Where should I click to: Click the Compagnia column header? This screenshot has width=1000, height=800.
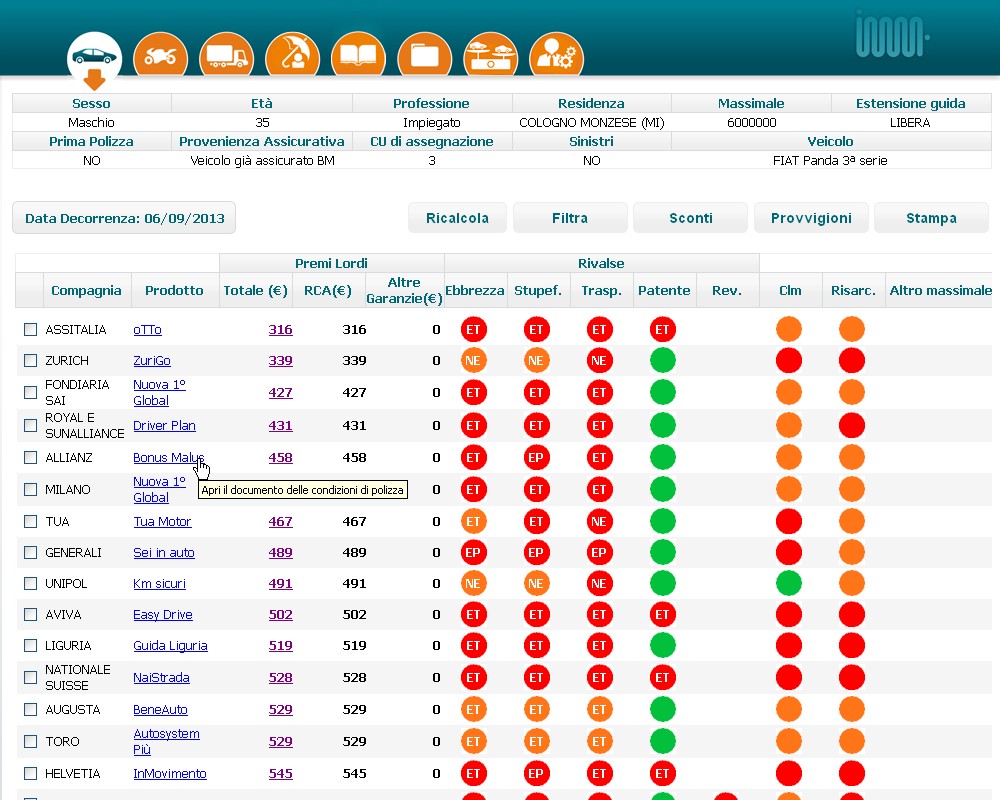pyautogui.click(x=86, y=290)
